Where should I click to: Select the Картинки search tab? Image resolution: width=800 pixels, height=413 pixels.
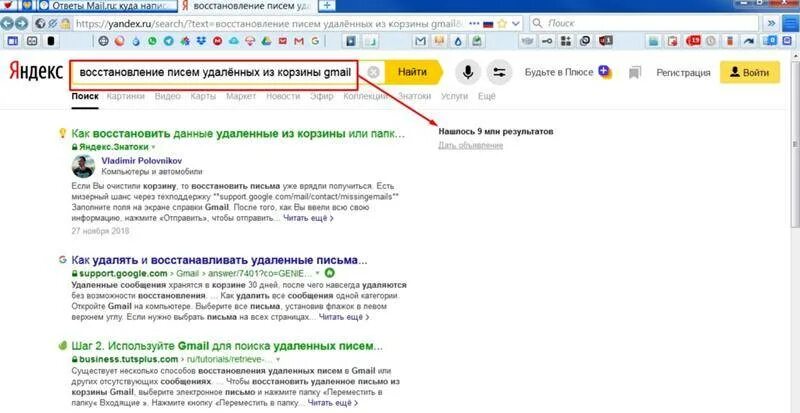click(x=126, y=96)
